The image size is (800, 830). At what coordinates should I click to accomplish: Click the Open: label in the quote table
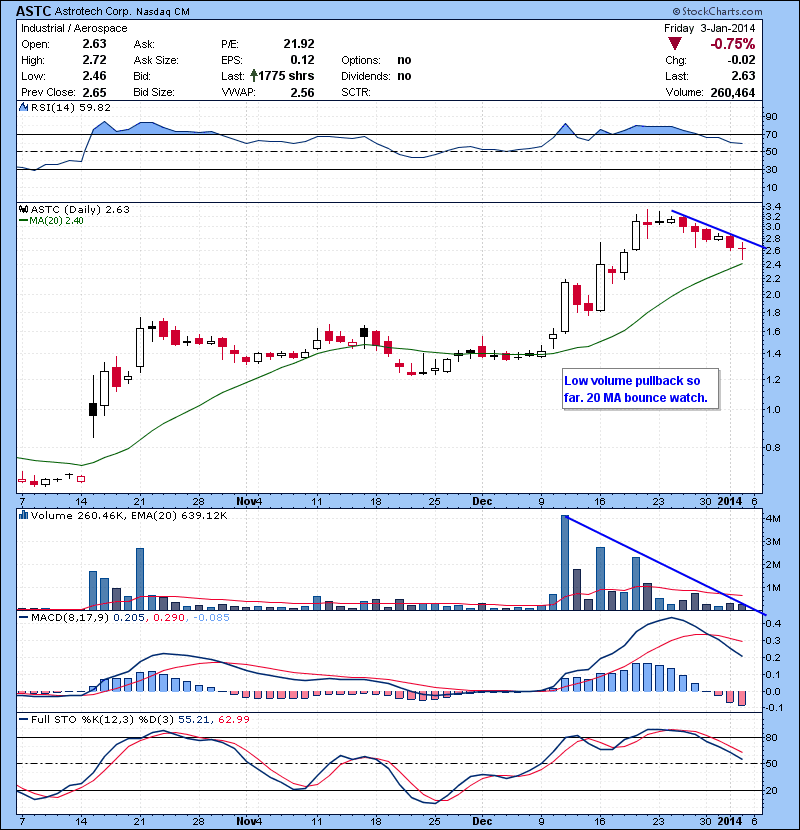(35, 44)
